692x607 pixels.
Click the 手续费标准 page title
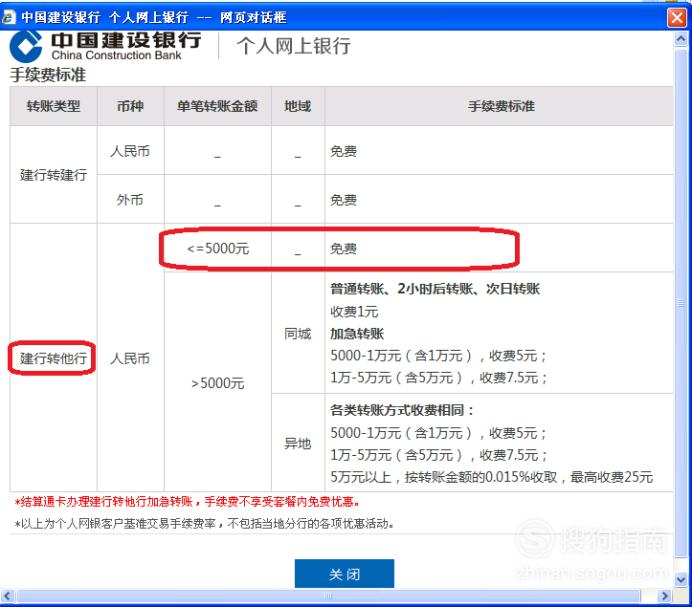[48, 75]
